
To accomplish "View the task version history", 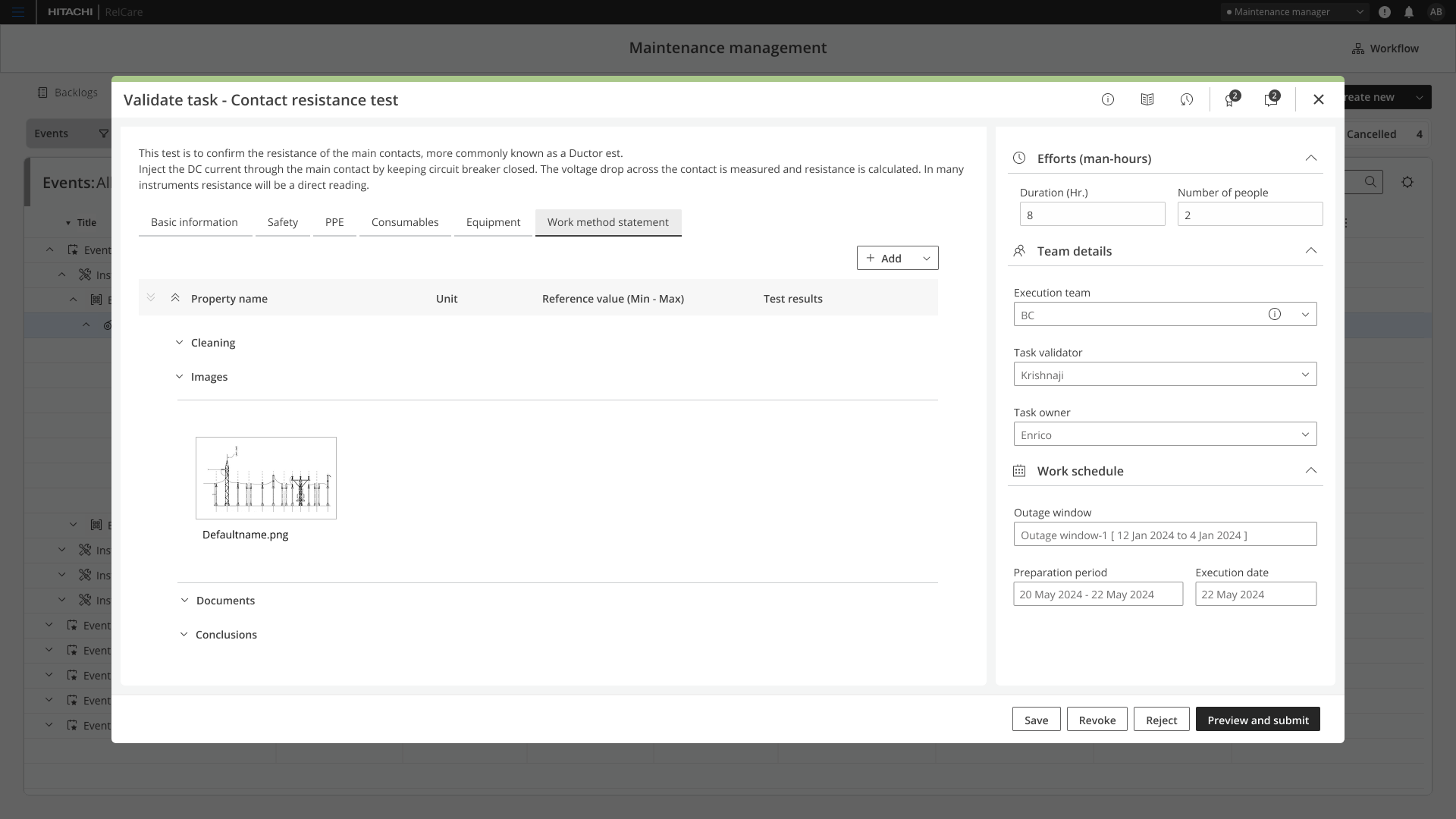I will (1187, 99).
